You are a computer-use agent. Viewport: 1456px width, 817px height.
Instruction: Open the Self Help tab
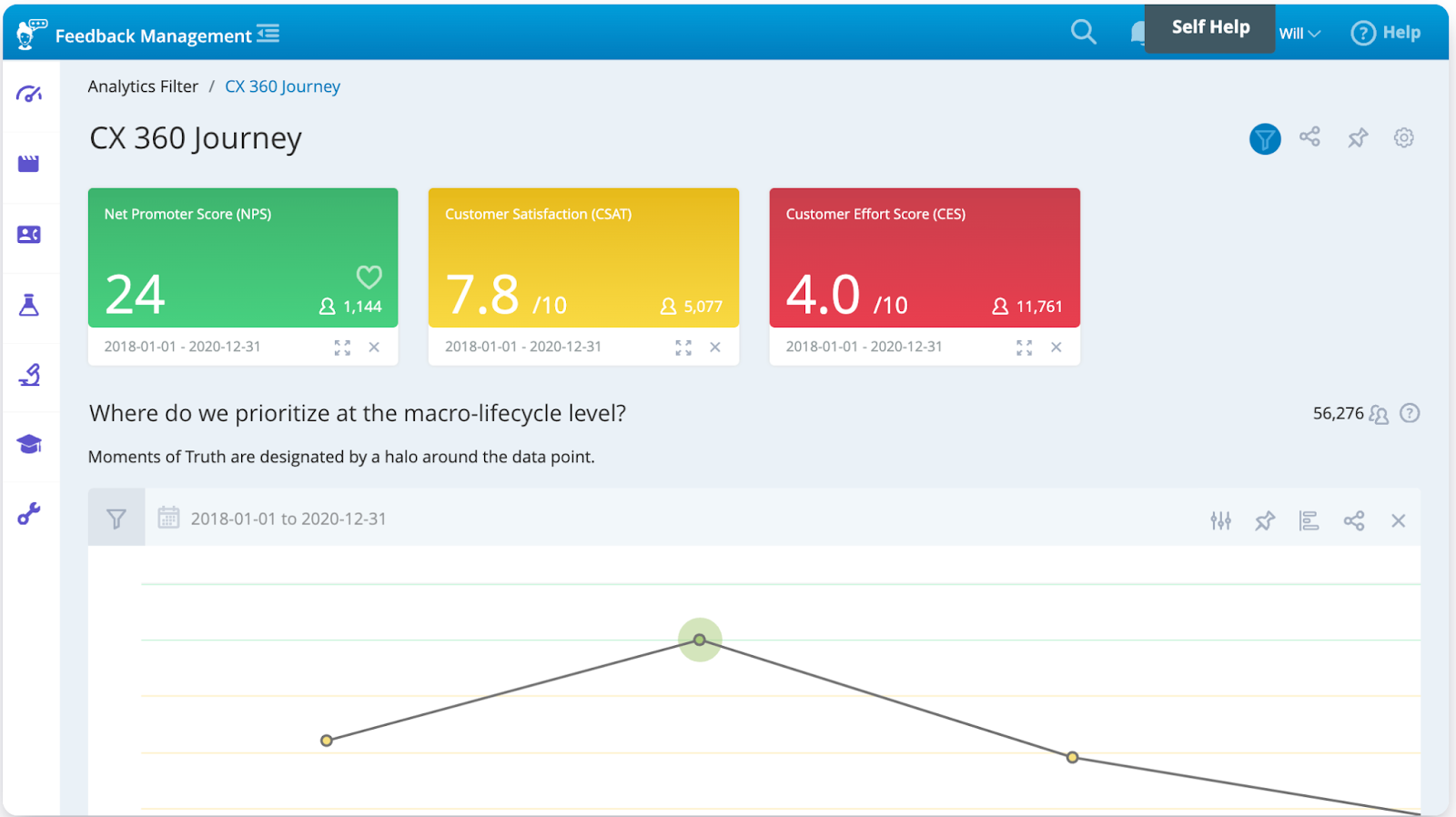click(x=1209, y=28)
